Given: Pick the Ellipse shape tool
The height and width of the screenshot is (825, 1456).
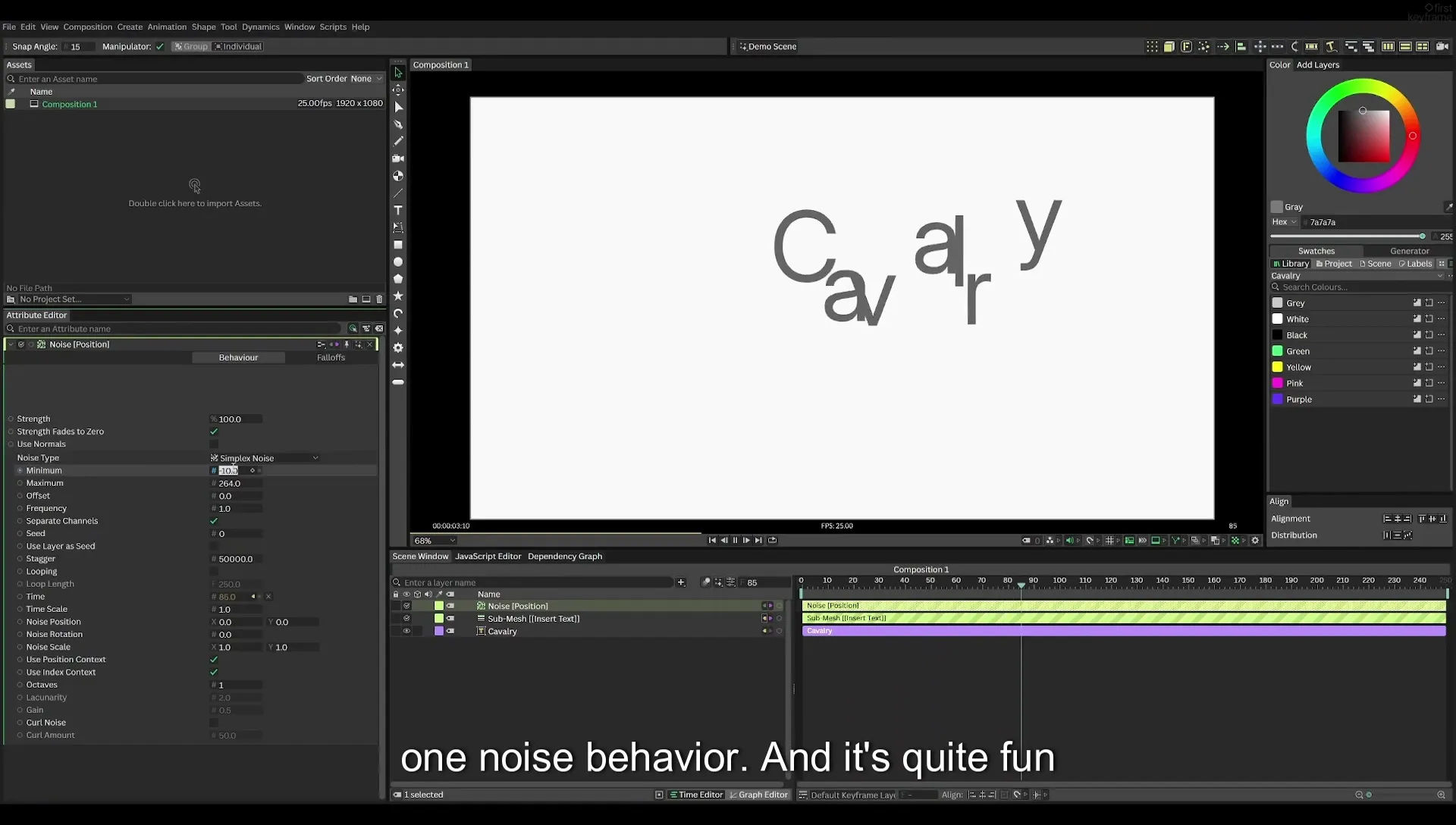Looking at the screenshot, I should coord(398,262).
